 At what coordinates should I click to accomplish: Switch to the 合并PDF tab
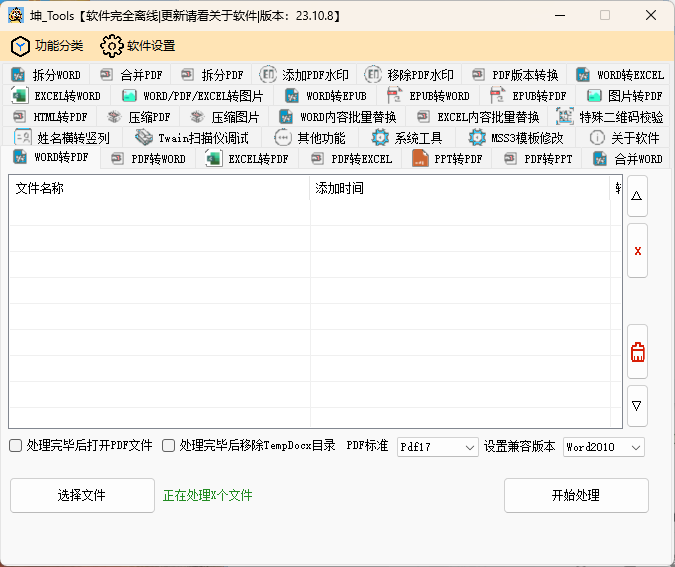[x=131, y=75]
